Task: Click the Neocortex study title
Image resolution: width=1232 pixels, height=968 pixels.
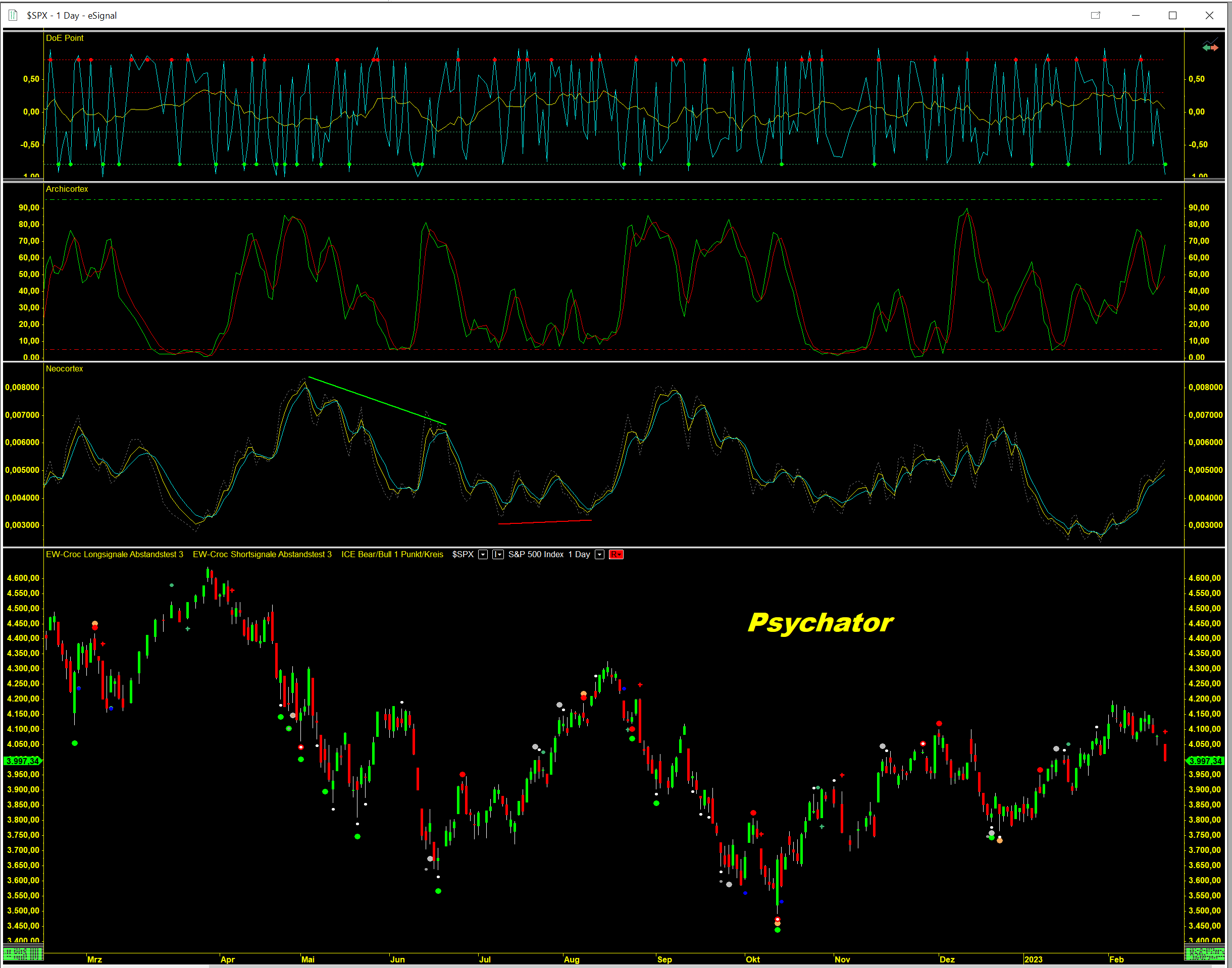Action: tap(64, 368)
